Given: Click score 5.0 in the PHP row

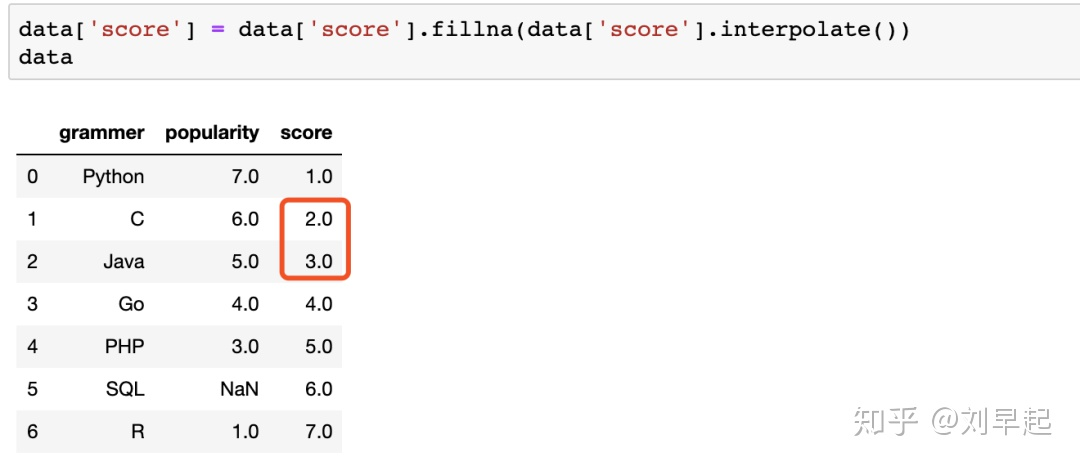Looking at the screenshot, I should click(x=319, y=346).
